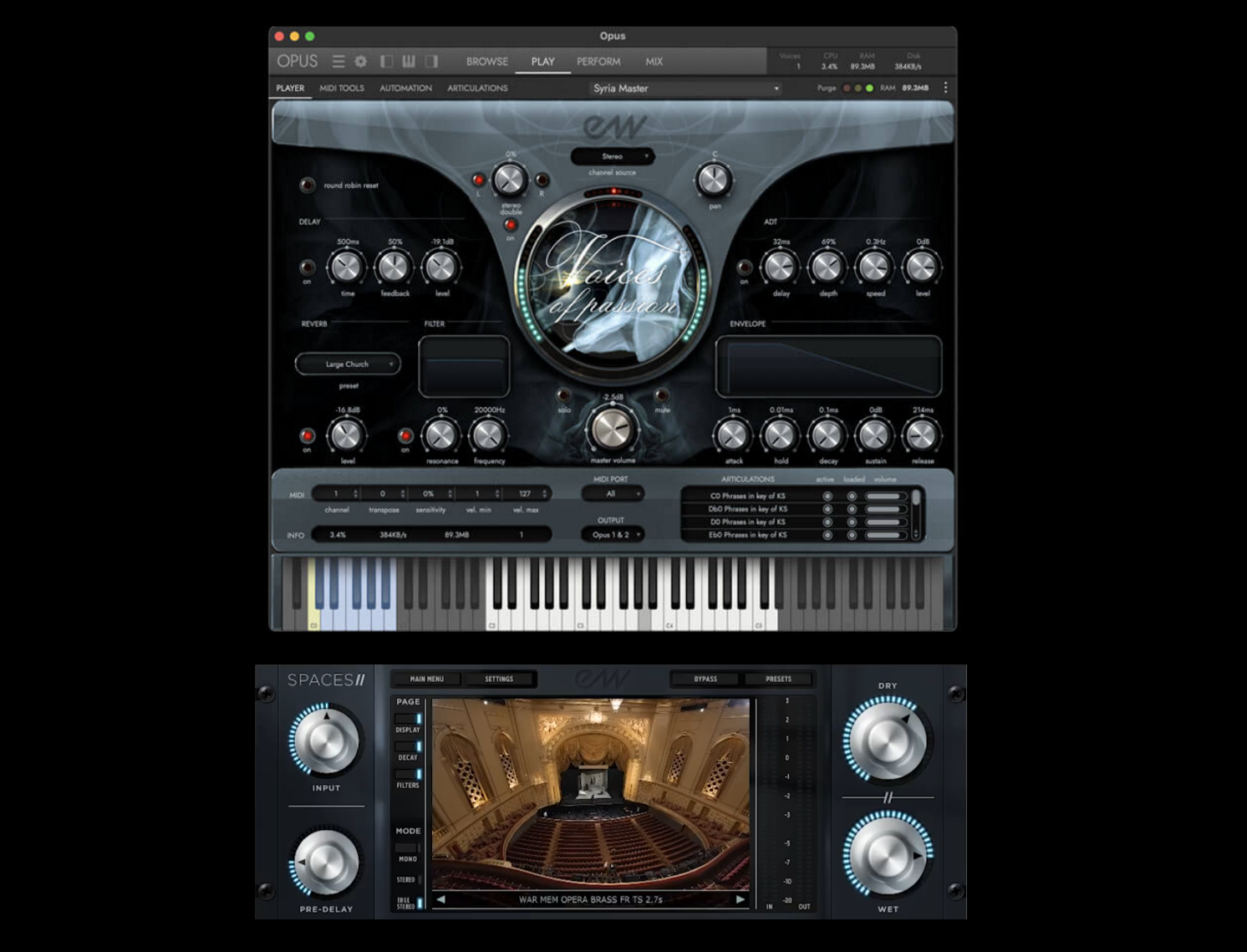Click the BYPASS button in Spaces II
Screen dimensions: 1247x952
(x=705, y=679)
